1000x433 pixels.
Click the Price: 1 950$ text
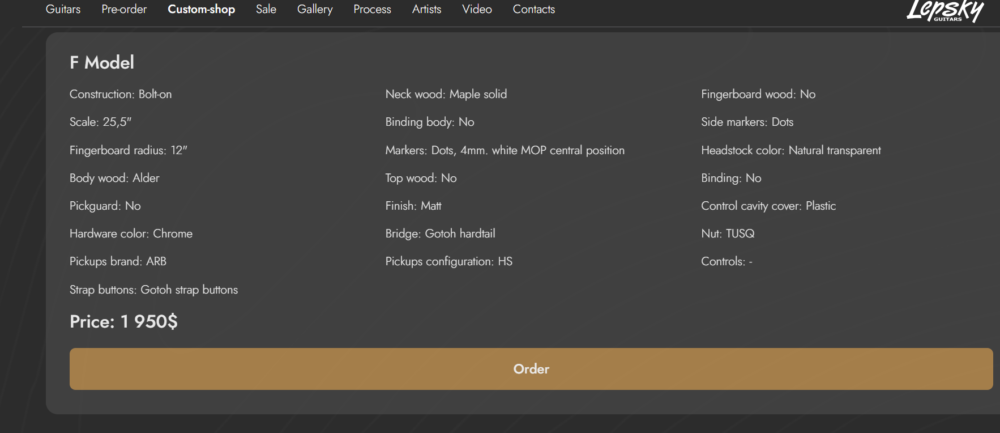pyautogui.click(x=123, y=322)
